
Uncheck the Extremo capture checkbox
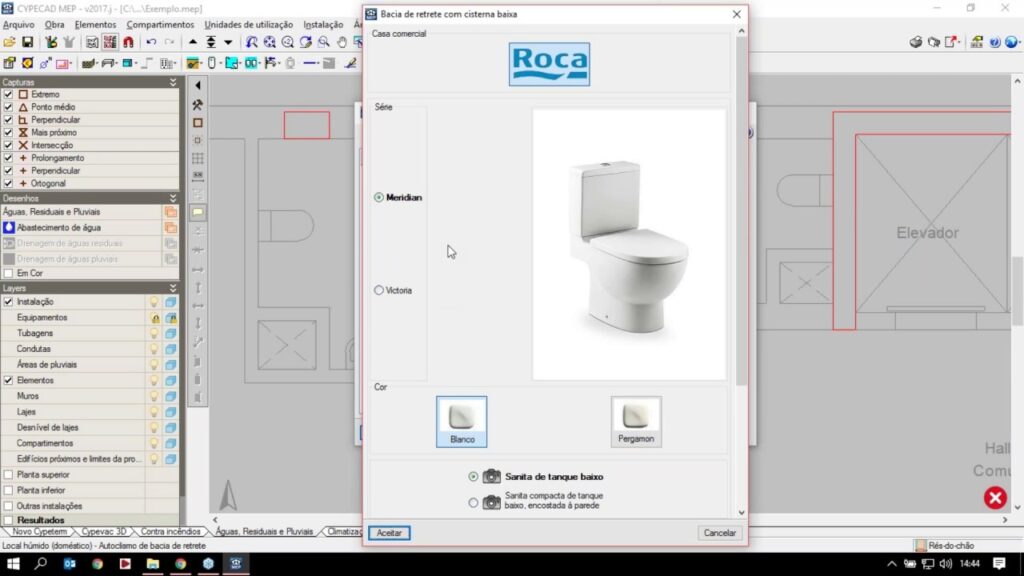coord(8,94)
